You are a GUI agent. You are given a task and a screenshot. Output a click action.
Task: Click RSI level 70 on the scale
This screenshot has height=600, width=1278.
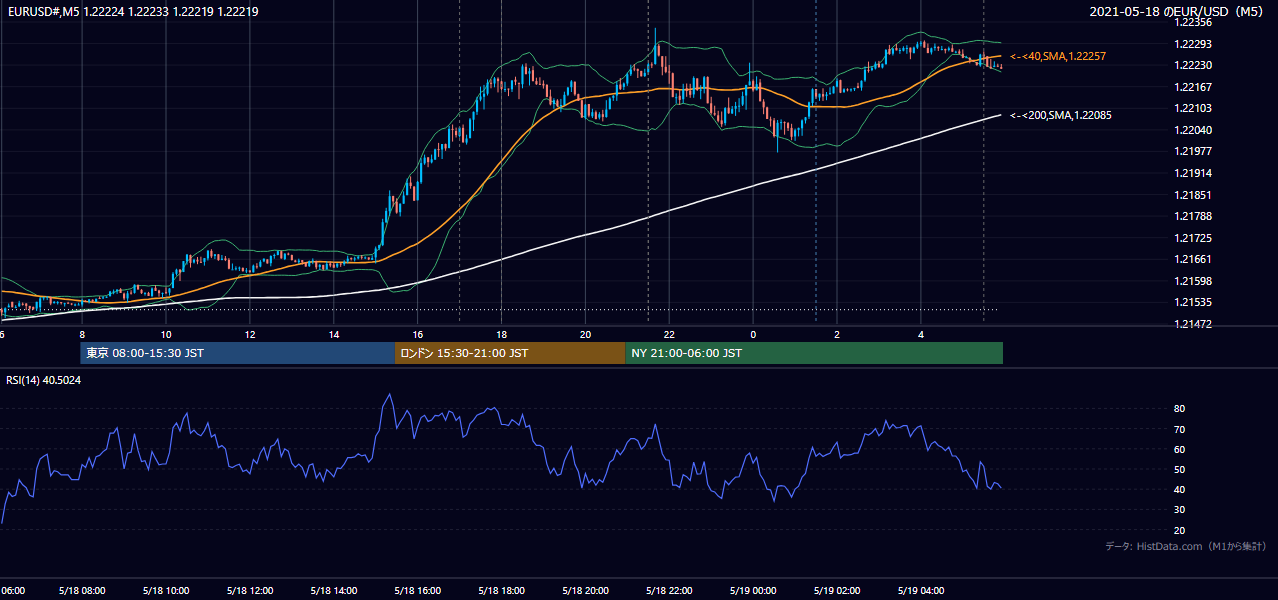pos(1180,429)
